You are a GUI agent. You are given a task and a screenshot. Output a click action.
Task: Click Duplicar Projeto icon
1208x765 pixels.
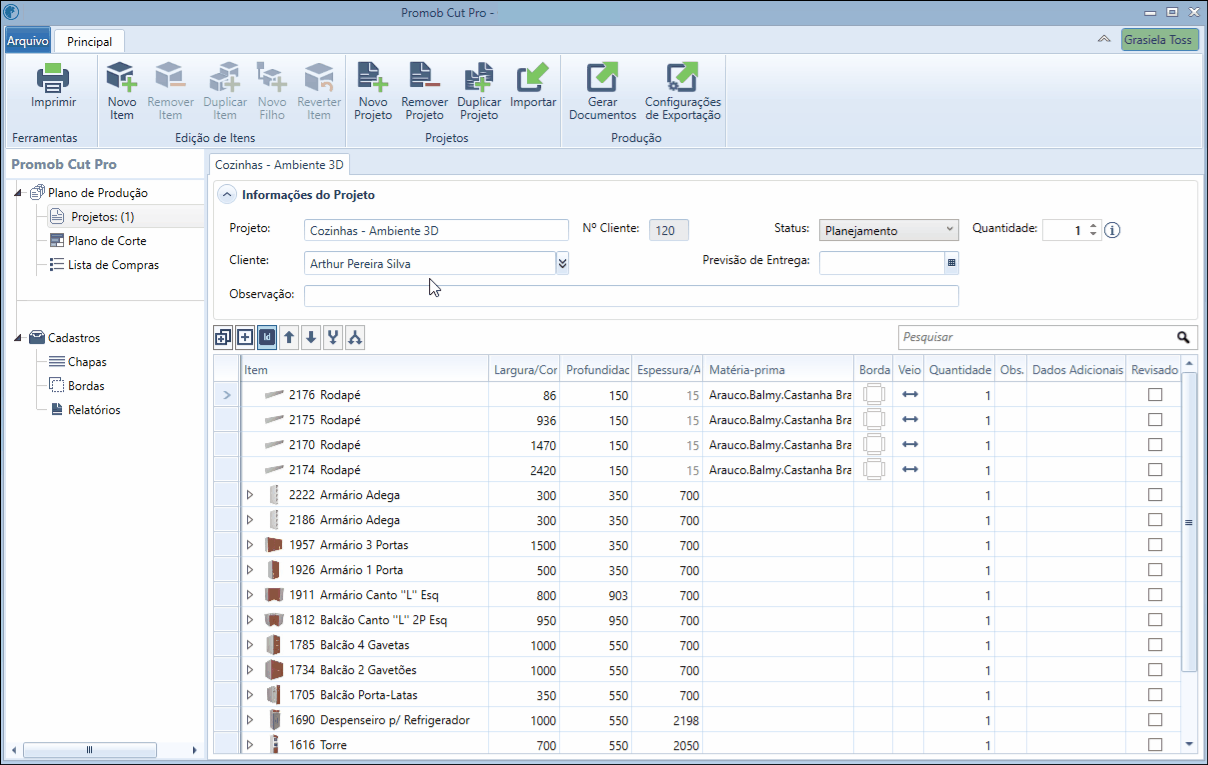tap(479, 77)
